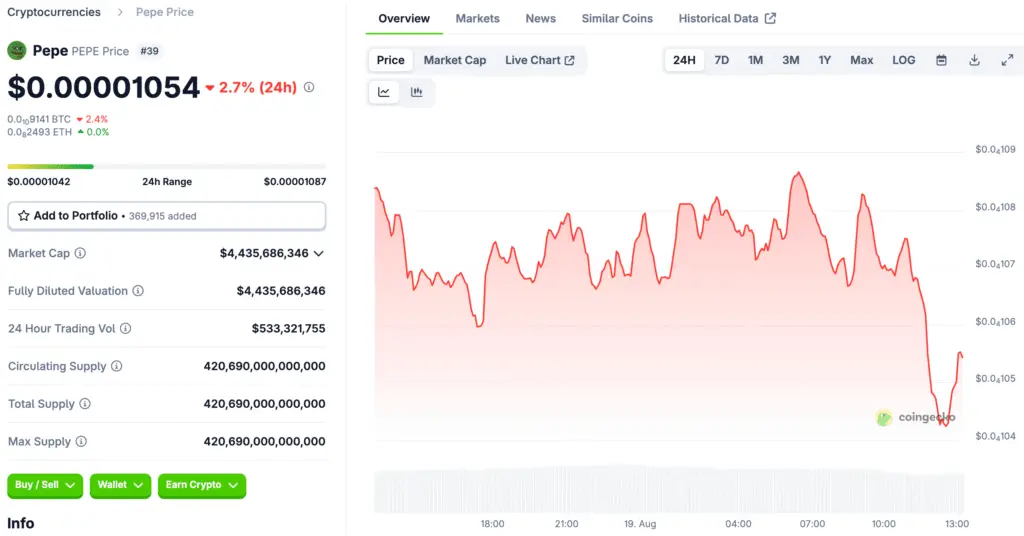This screenshot has height=536, width=1024.
Task: Select the 7D time range
Action: 722,60
